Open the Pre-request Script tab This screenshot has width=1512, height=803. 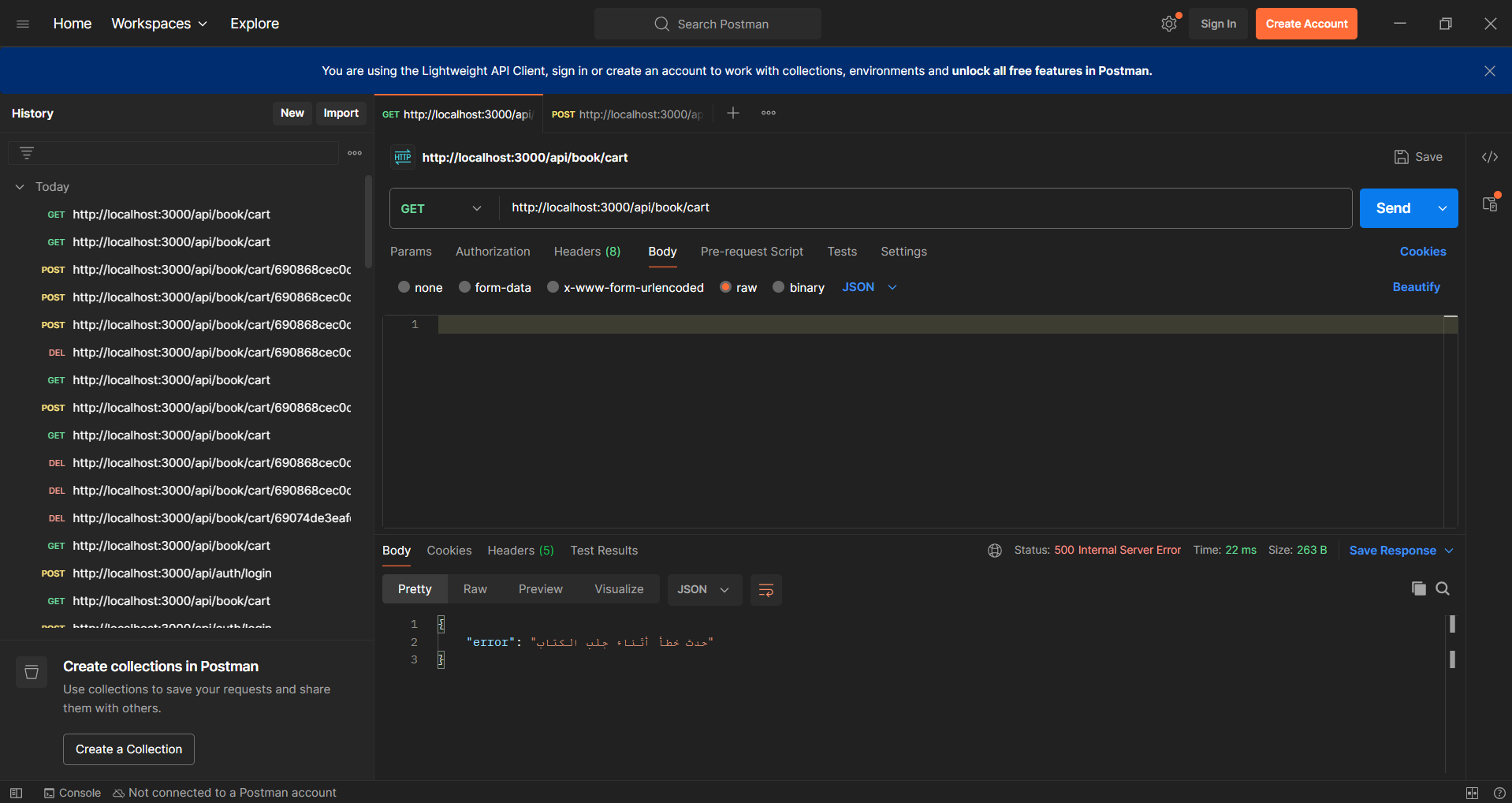point(751,252)
